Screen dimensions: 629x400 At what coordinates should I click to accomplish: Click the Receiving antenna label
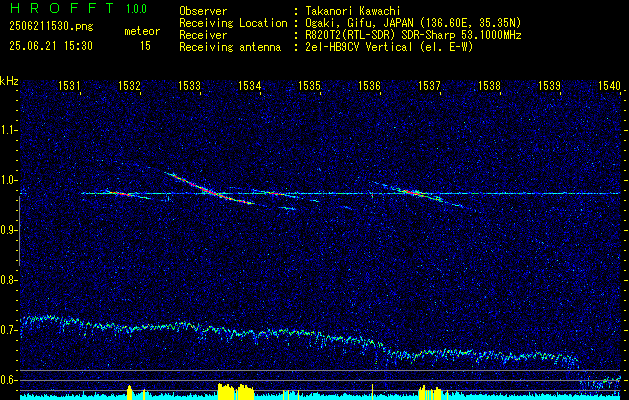click(x=230, y=47)
